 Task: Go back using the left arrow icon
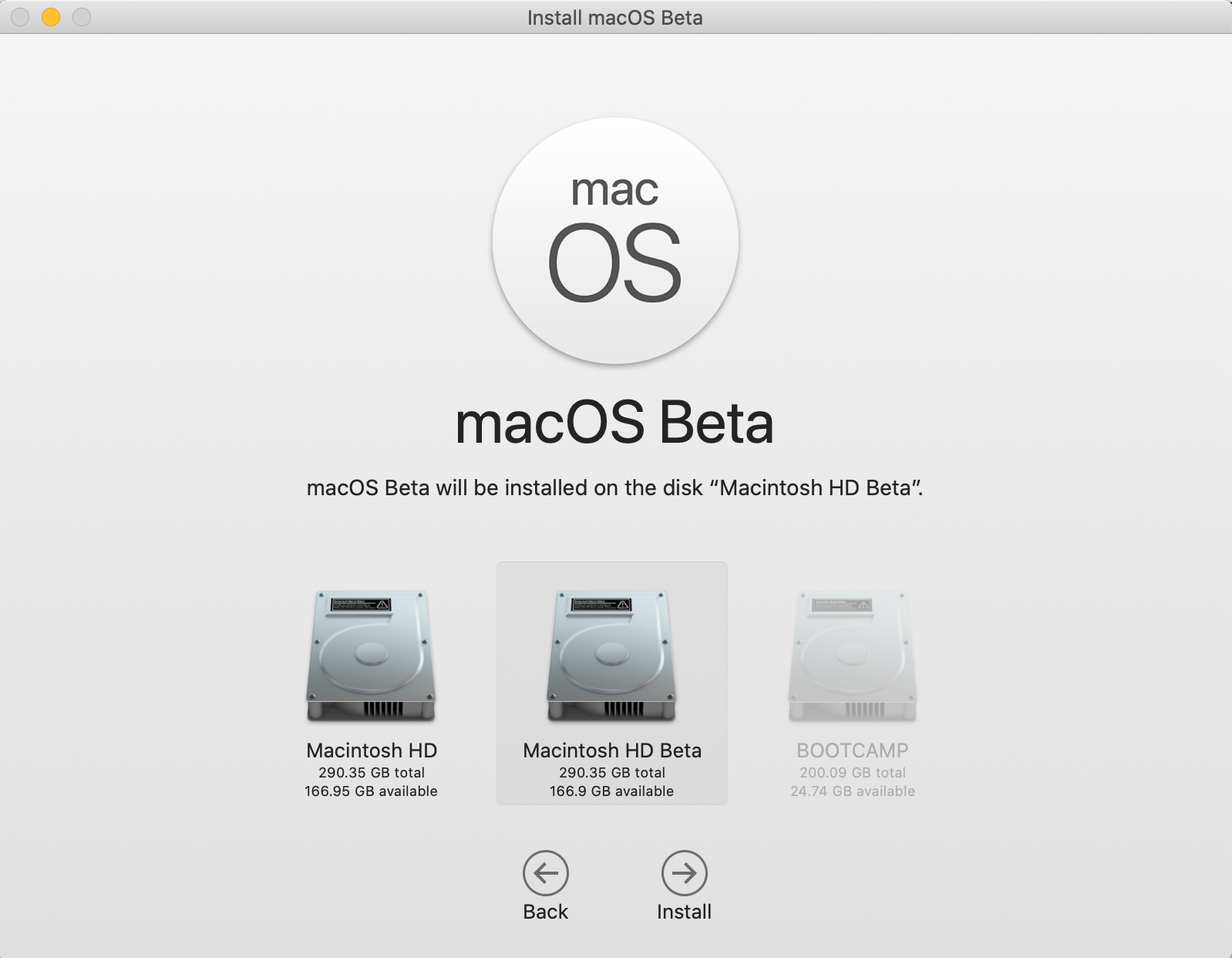(x=546, y=873)
